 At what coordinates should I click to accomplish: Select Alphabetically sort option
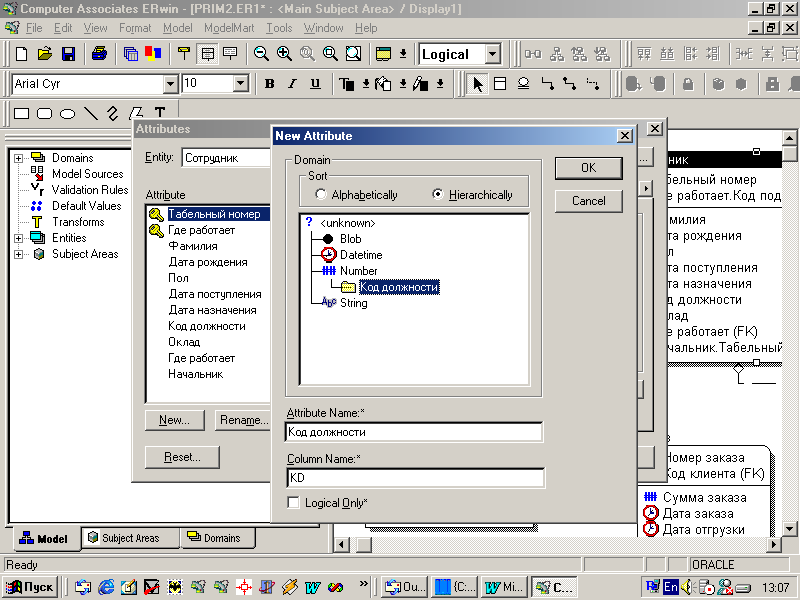[321, 195]
